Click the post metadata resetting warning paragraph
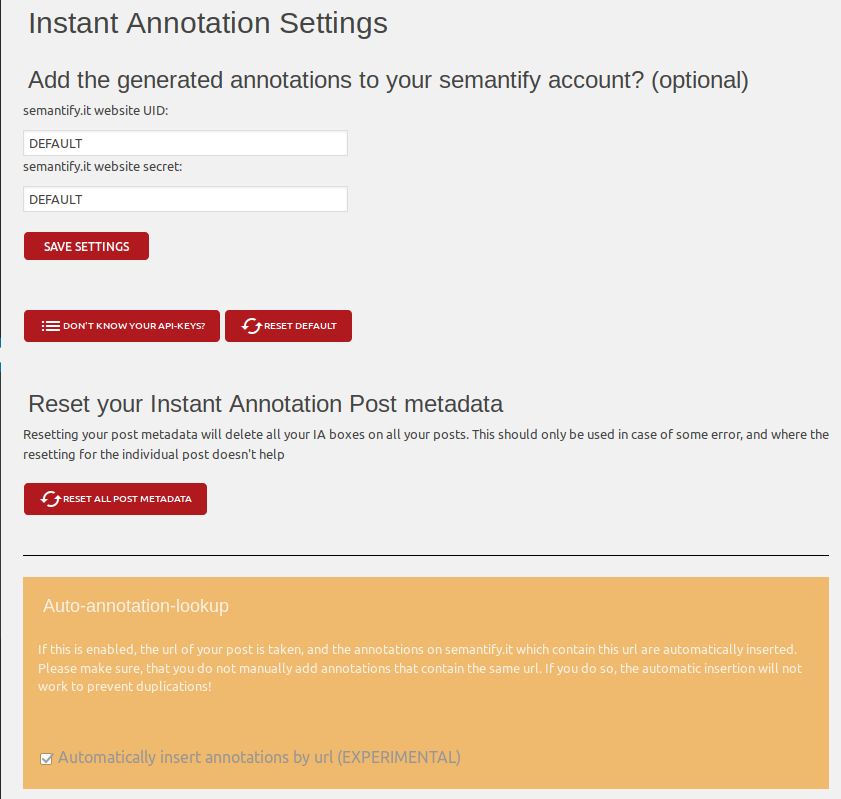The height and width of the screenshot is (799, 841). click(x=425, y=444)
